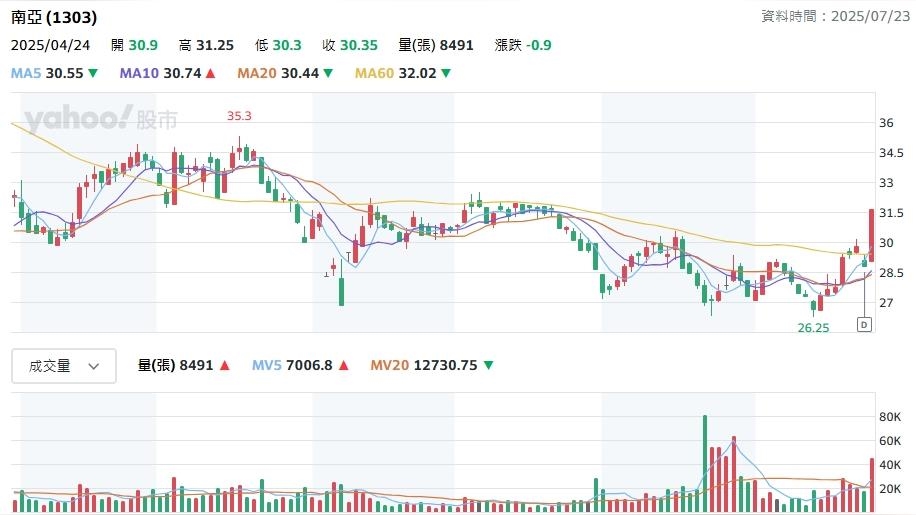The image size is (916, 515).
Task: Click the 漲跌 -0.9 change value
Action: pos(523,45)
